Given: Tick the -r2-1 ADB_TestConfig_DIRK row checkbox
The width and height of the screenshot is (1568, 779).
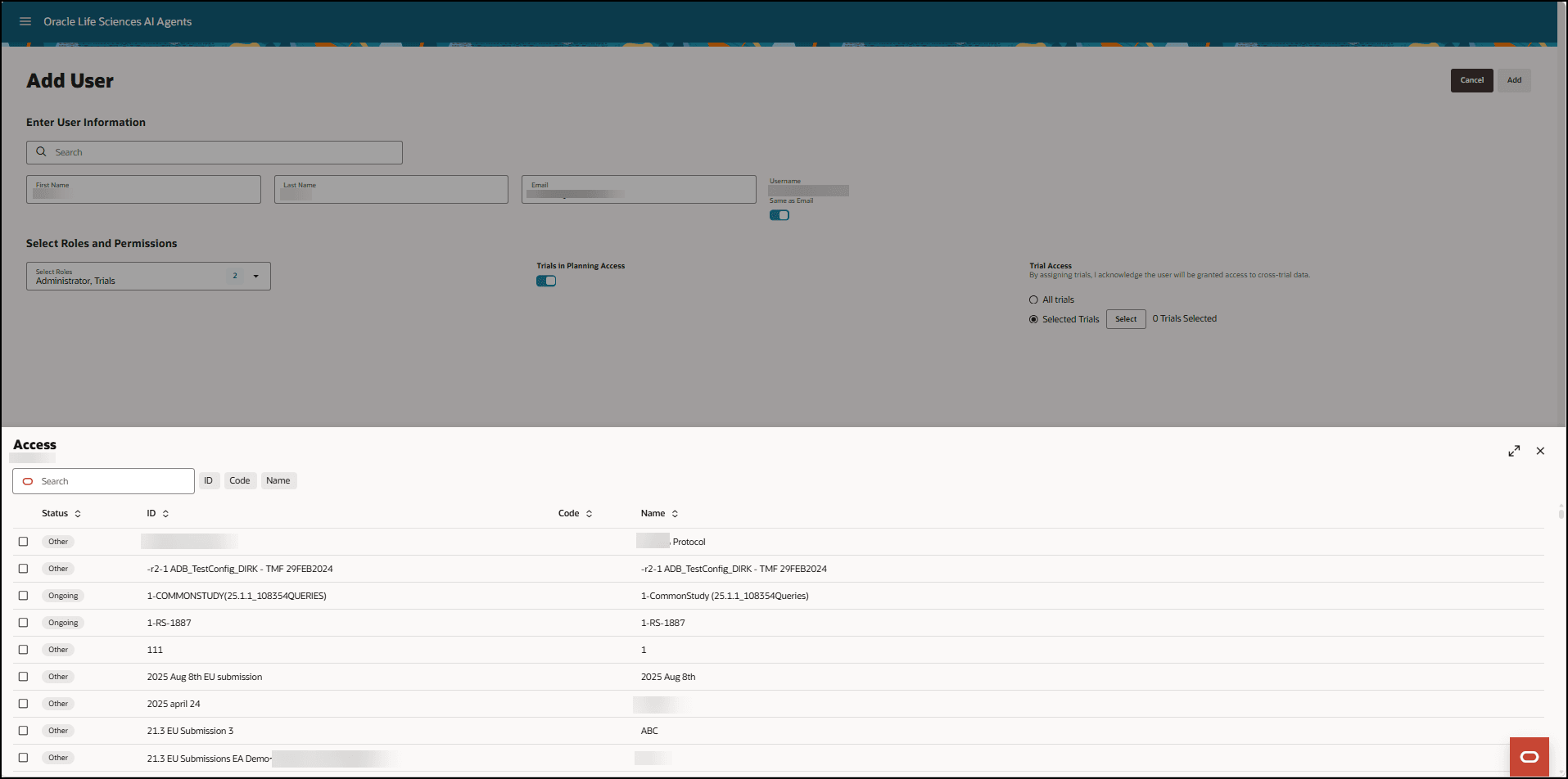Looking at the screenshot, I should [23, 569].
